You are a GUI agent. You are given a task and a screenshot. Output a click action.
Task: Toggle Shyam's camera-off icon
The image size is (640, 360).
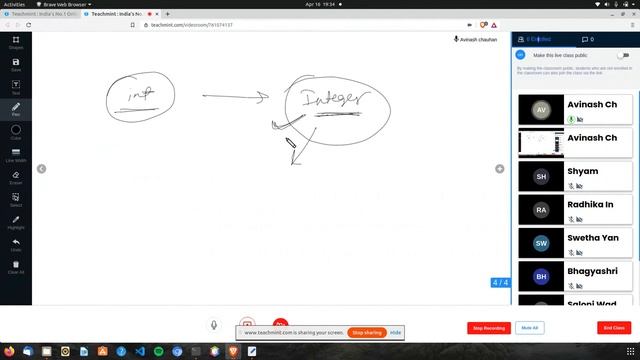(x=579, y=186)
